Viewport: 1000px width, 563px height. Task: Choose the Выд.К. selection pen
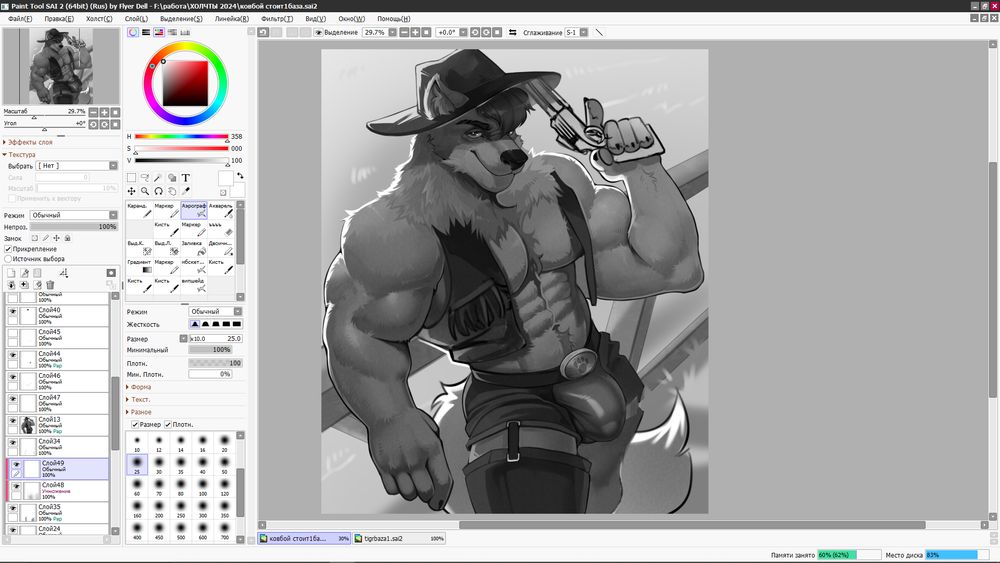point(139,247)
